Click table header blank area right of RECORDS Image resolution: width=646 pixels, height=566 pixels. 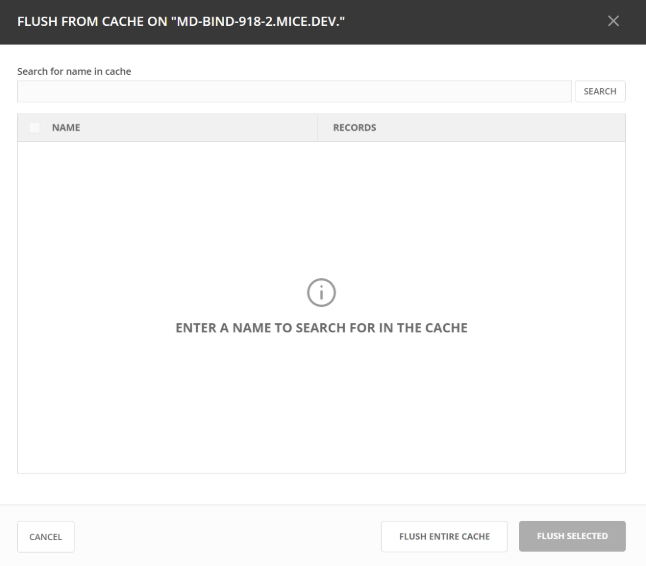520,128
